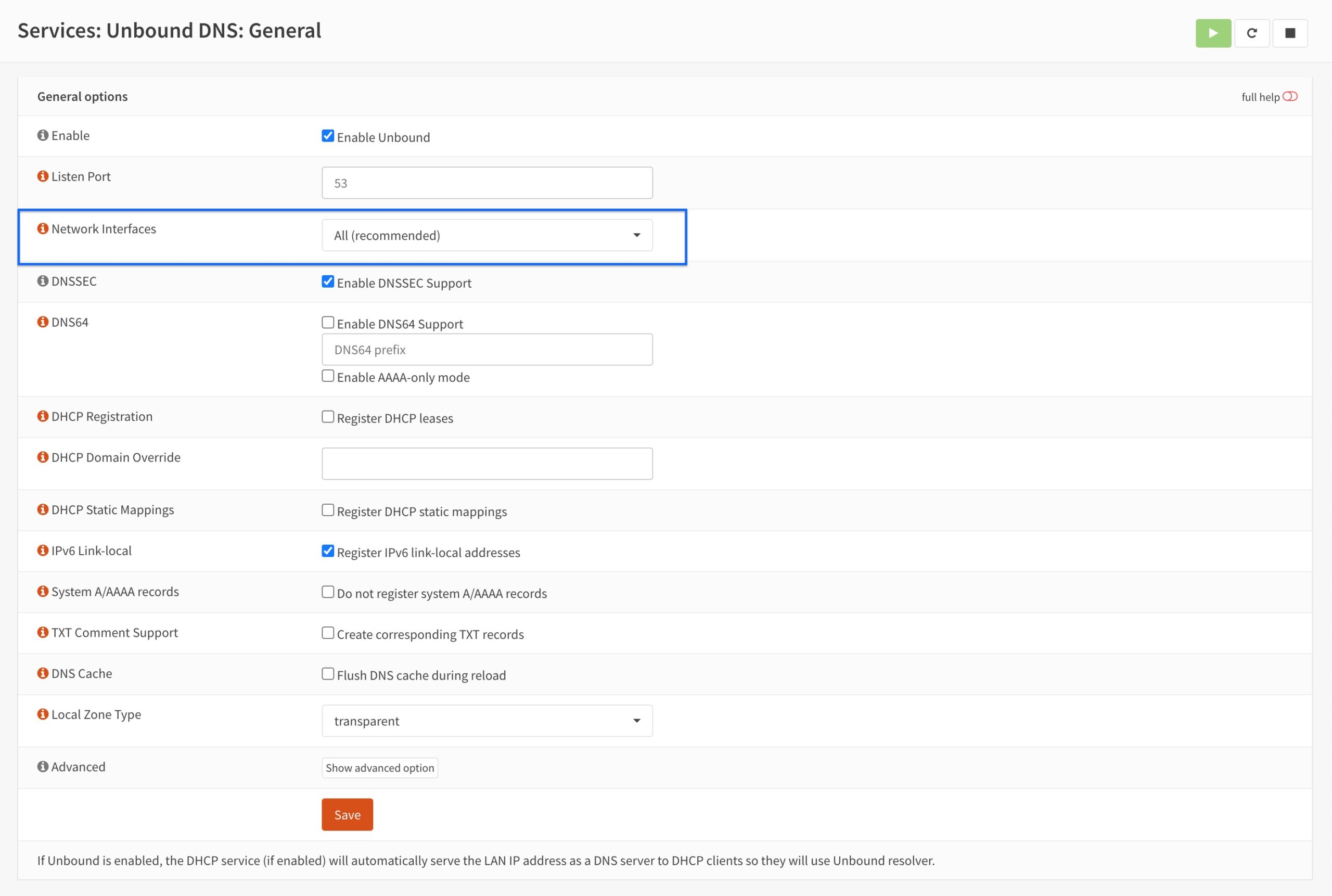This screenshot has height=896, width=1332.
Task: Check Enable AAAA-only mode
Action: (x=328, y=376)
